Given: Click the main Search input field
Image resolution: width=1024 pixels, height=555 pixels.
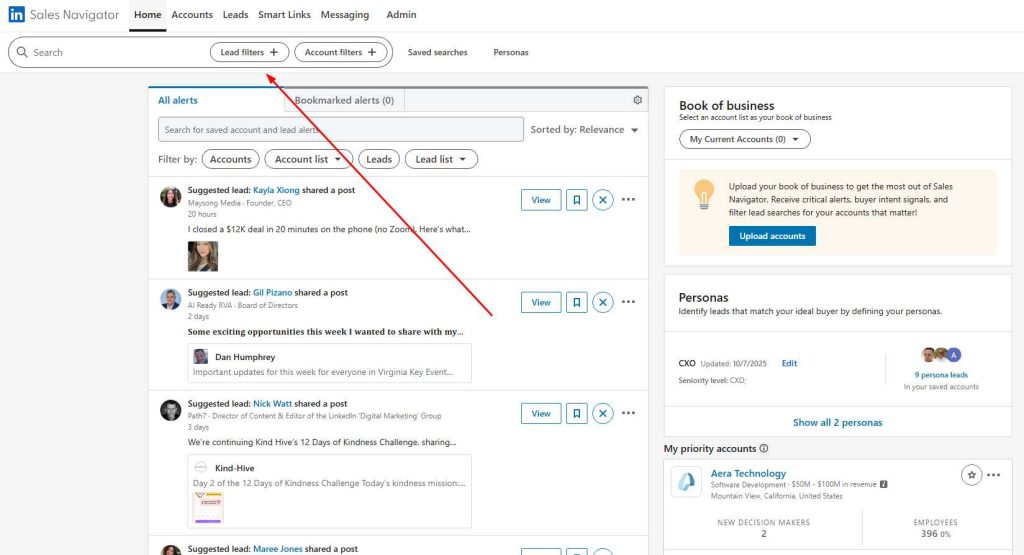Looking at the screenshot, I should (x=118, y=52).
